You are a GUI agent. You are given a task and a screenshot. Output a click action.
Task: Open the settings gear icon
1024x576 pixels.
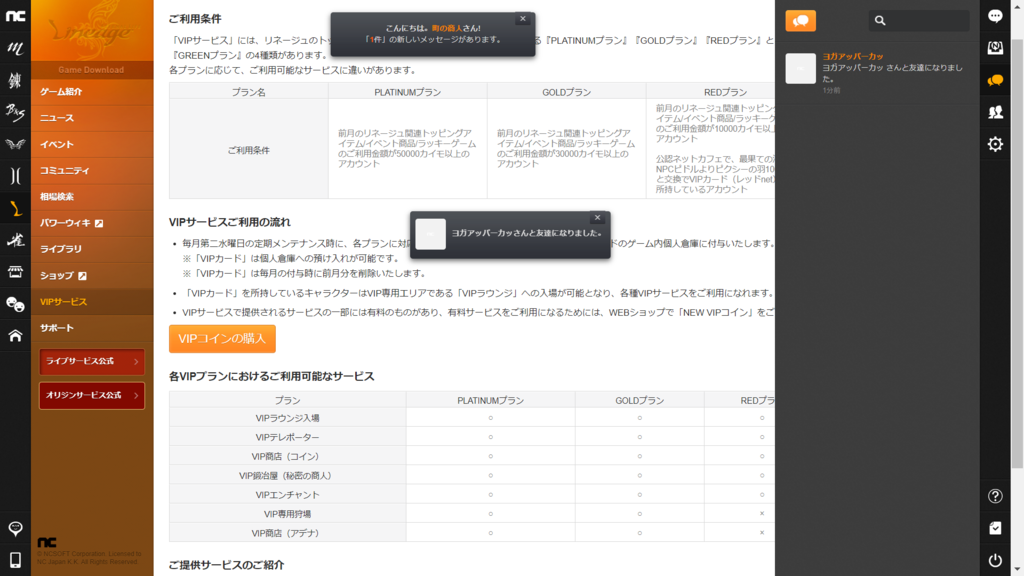tap(995, 144)
